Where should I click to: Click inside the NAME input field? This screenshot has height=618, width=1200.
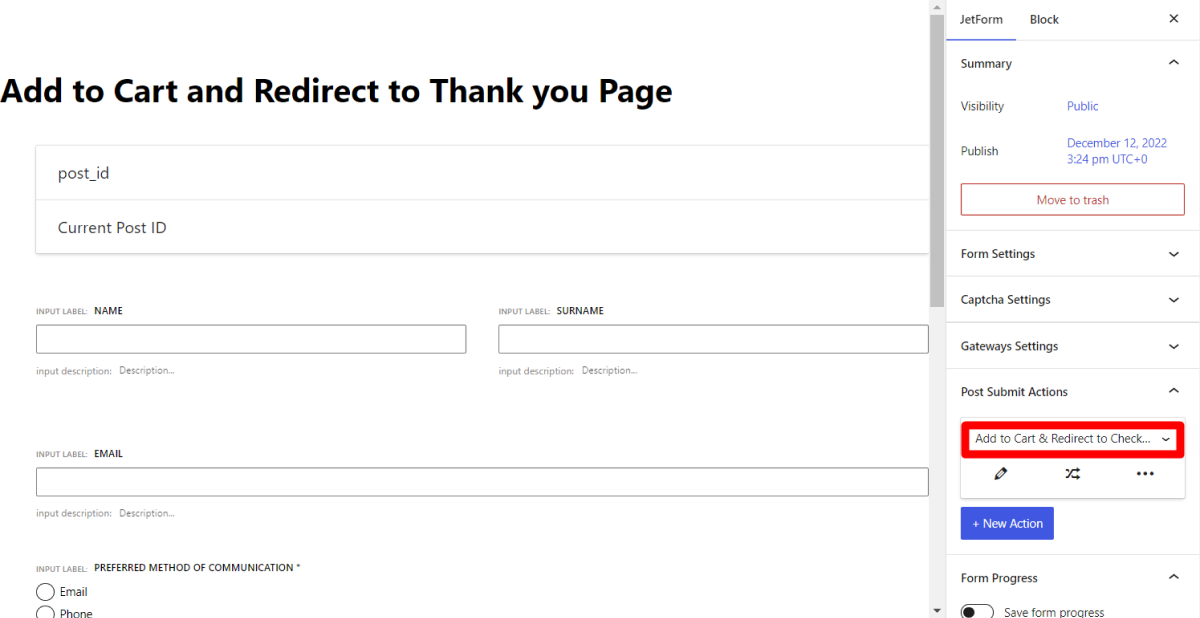pos(250,338)
